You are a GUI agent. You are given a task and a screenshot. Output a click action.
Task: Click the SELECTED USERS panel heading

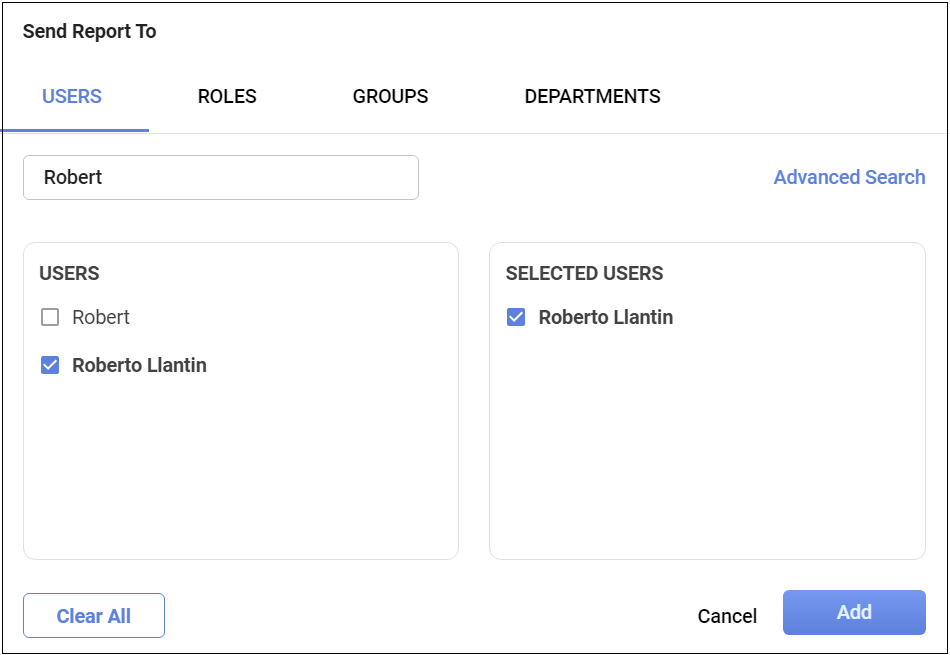(x=584, y=273)
